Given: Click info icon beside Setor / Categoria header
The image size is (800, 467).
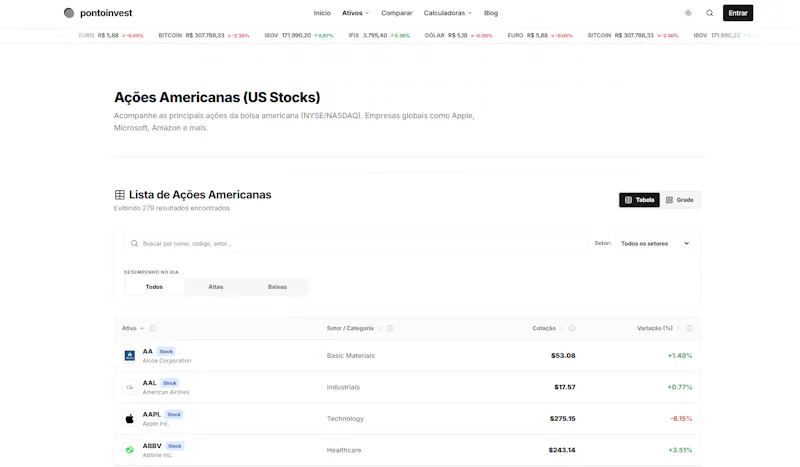Looking at the screenshot, I should tap(390, 328).
